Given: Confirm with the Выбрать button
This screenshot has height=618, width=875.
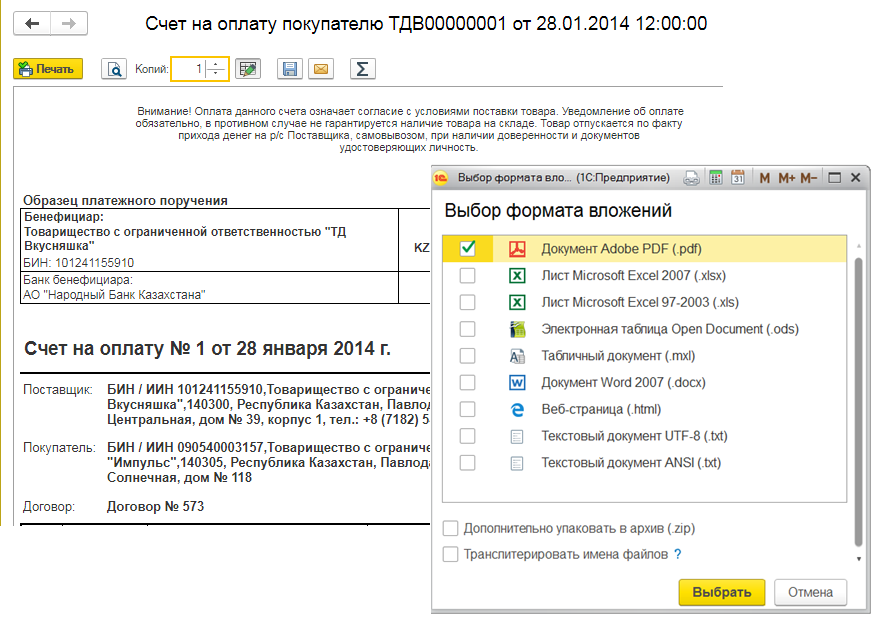Looking at the screenshot, I should (x=722, y=592).
